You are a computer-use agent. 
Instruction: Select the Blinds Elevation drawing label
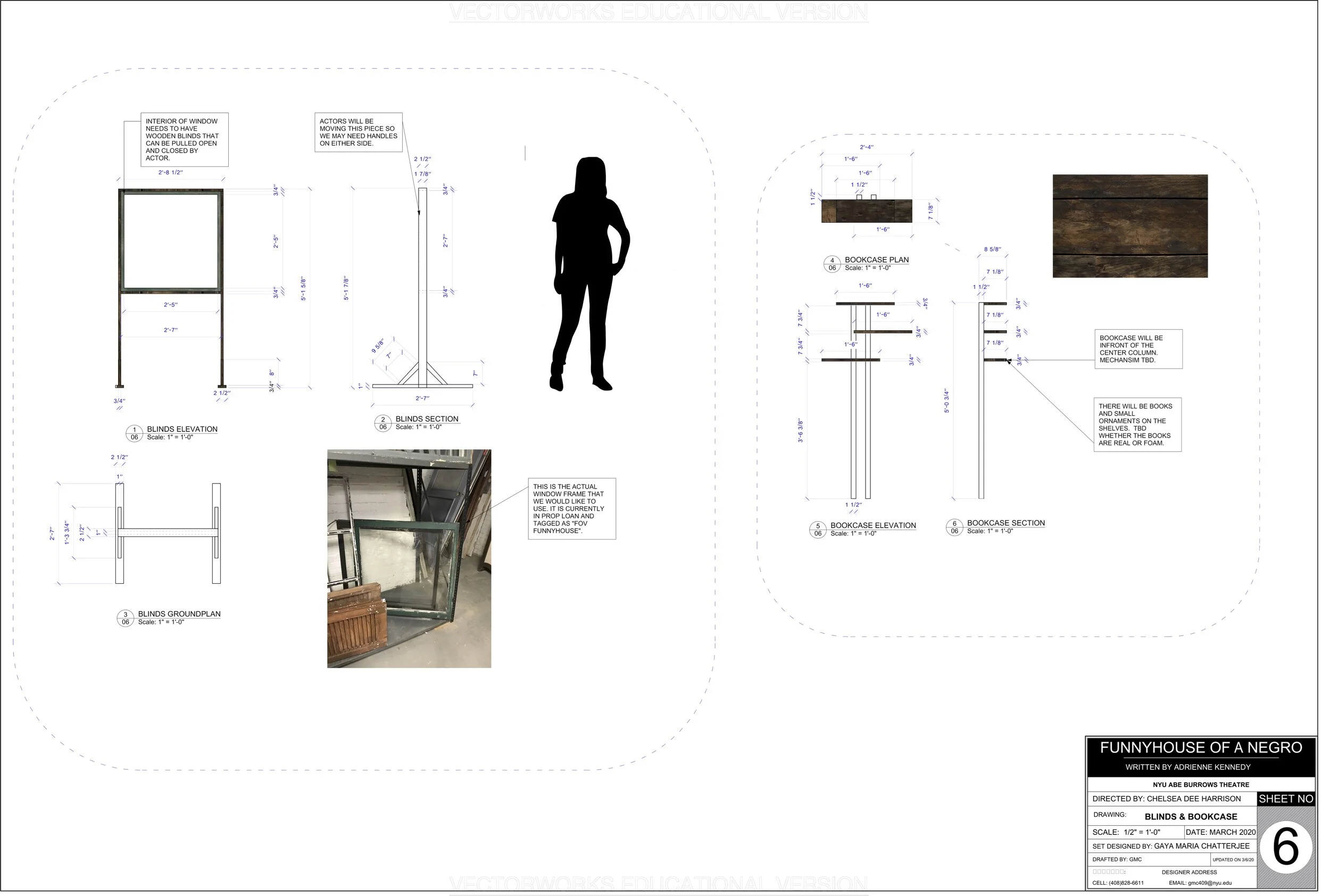tap(182, 429)
